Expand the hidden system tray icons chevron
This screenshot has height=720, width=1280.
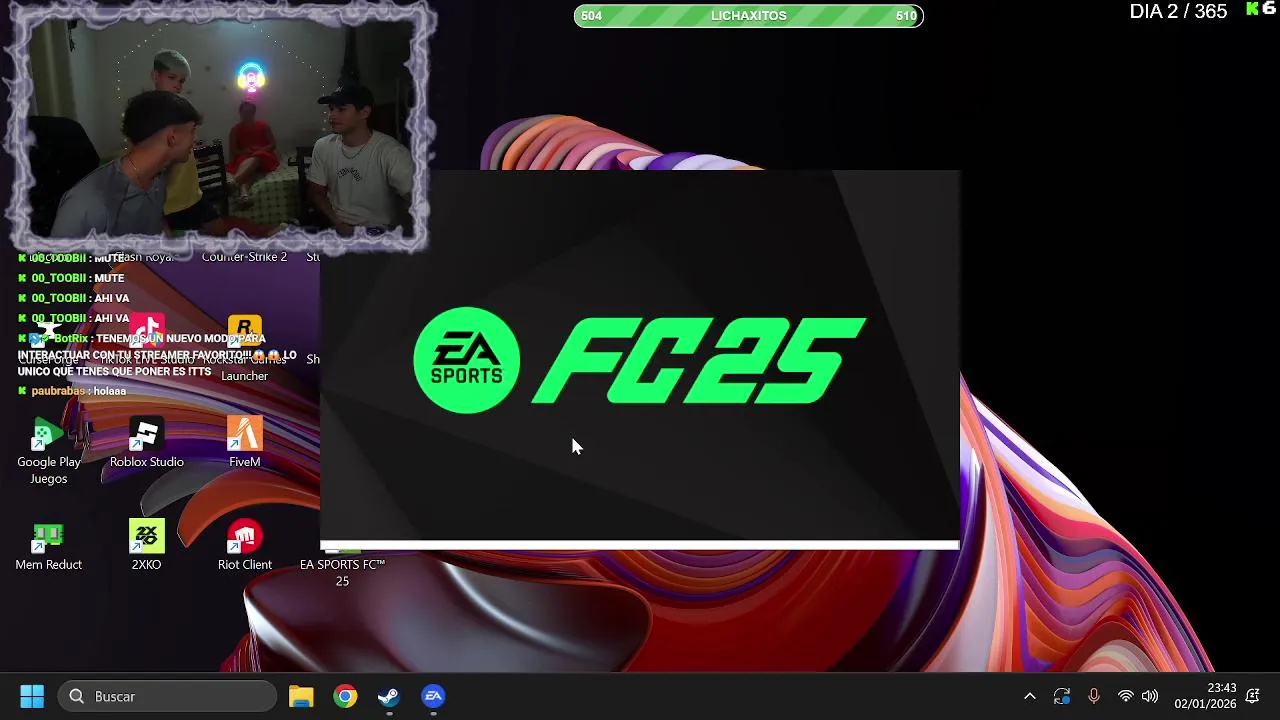pyautogui.click(x=1029, y=696)
